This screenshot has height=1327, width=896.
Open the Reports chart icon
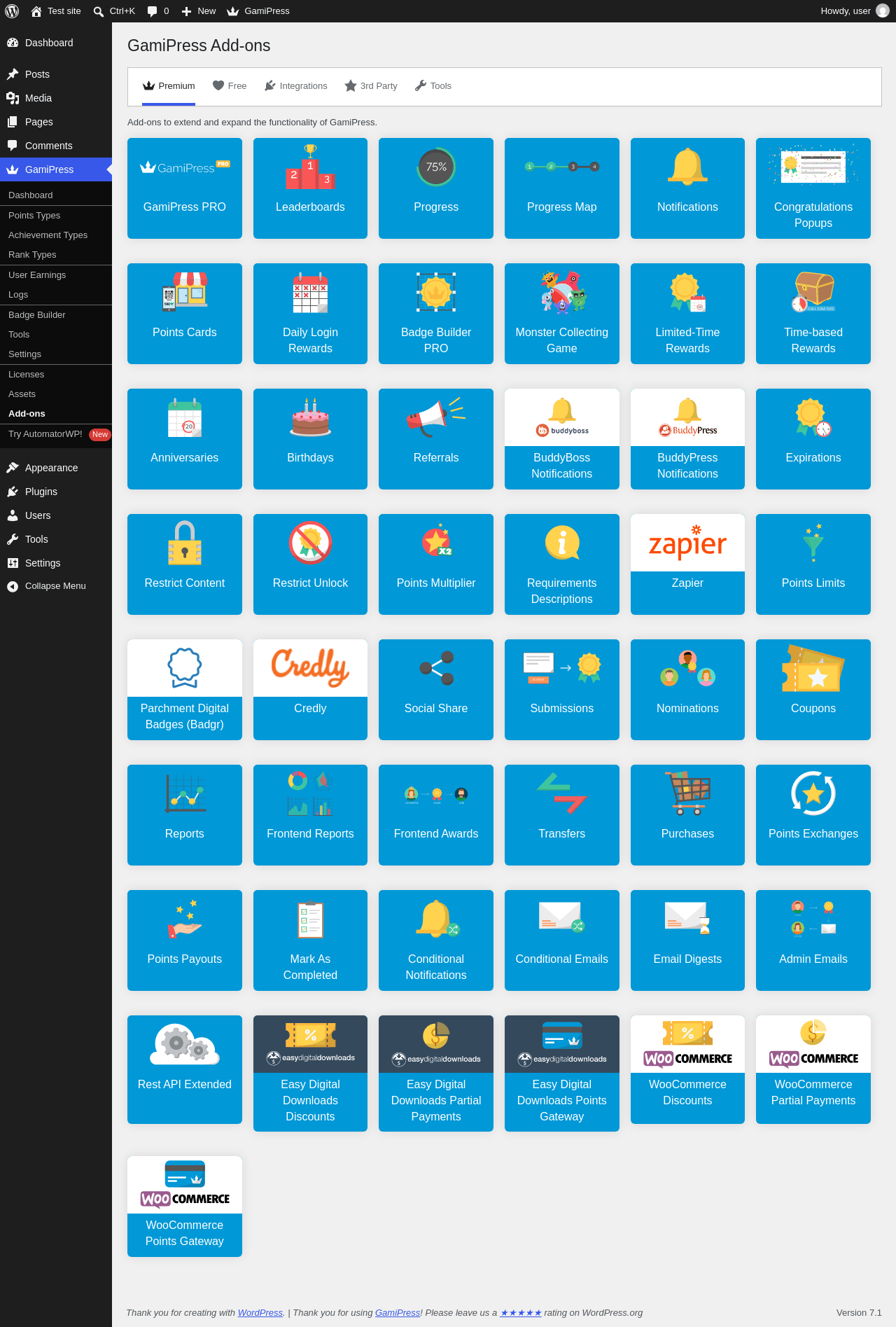click(185, 793)
